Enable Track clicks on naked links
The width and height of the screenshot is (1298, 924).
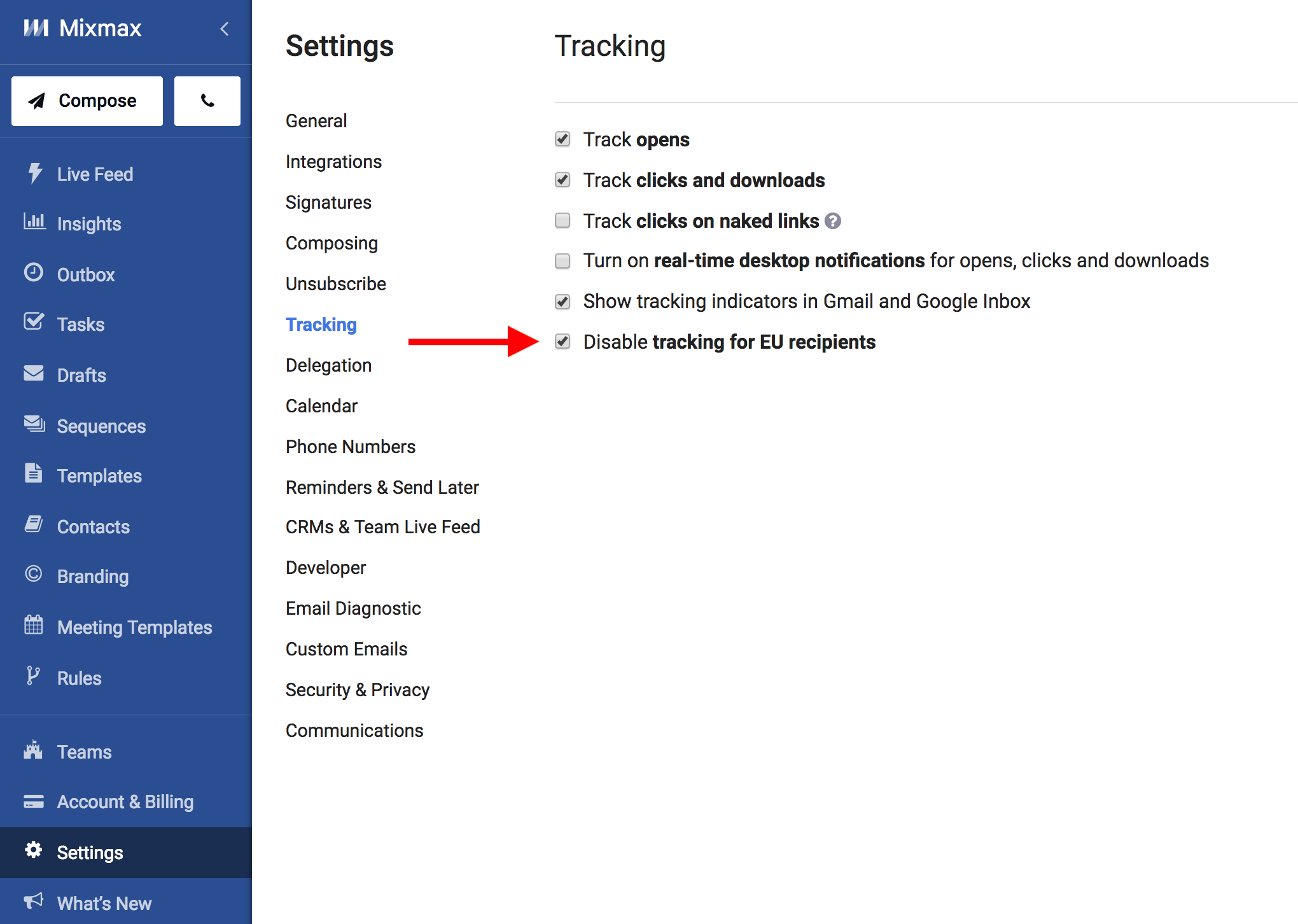click(562, 220)
